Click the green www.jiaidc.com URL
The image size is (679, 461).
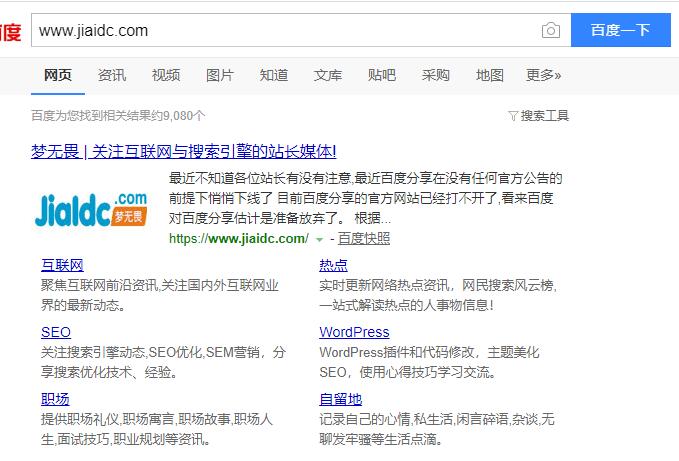point(239,238)
